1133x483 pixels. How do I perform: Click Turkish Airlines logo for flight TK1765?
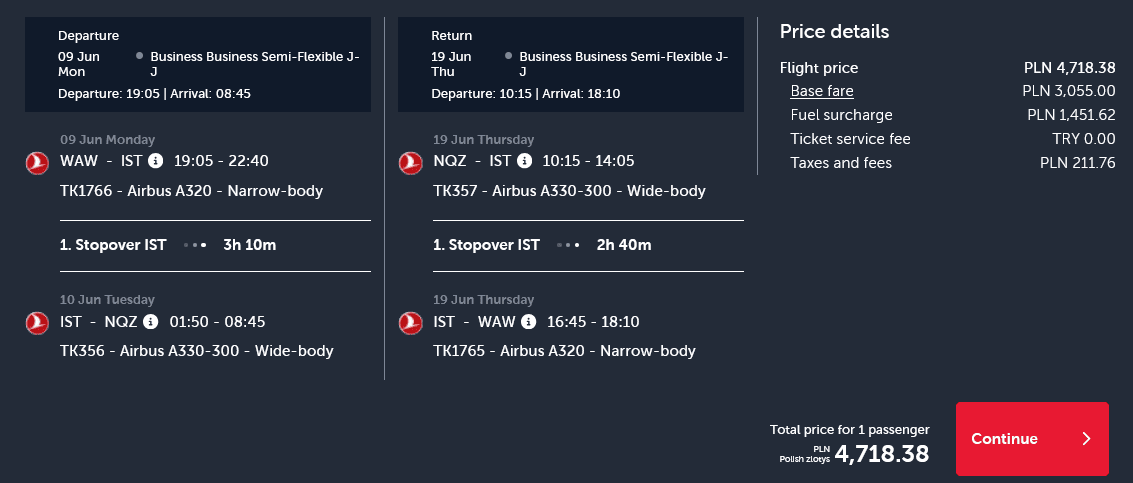pyautogui.click(x=410, y=323)
